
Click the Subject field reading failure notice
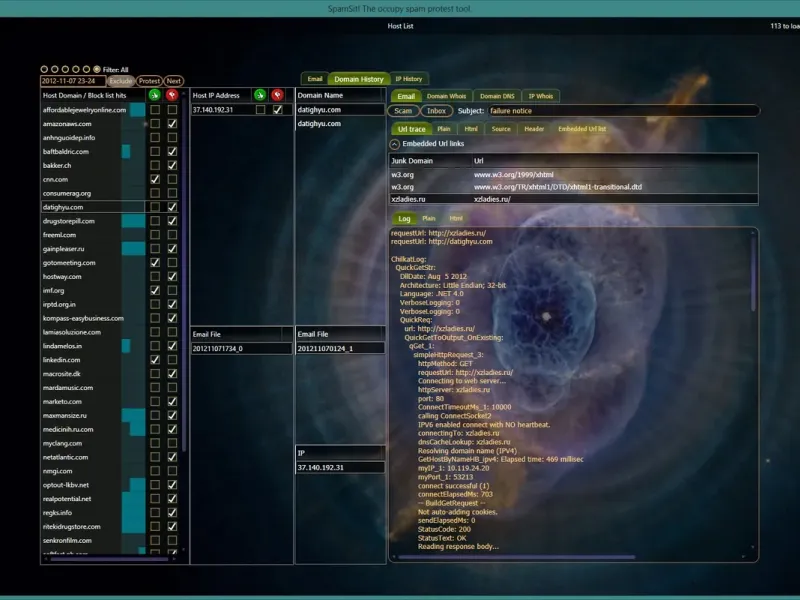coord(623,111)
